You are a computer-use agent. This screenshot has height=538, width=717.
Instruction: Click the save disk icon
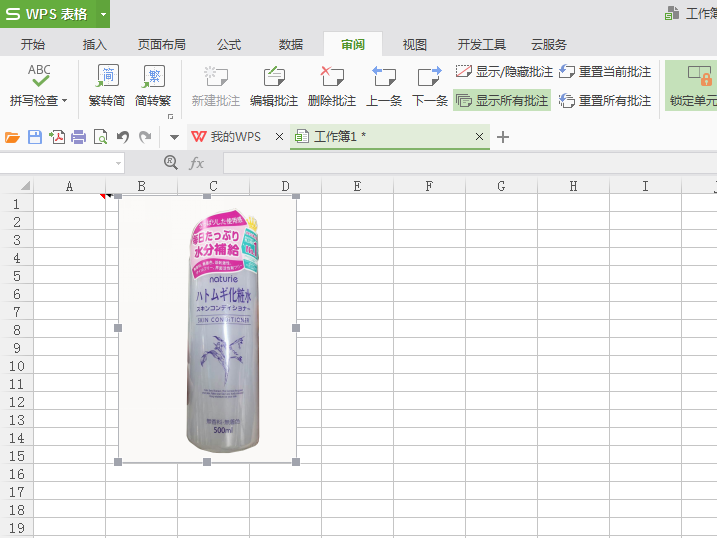35,137
